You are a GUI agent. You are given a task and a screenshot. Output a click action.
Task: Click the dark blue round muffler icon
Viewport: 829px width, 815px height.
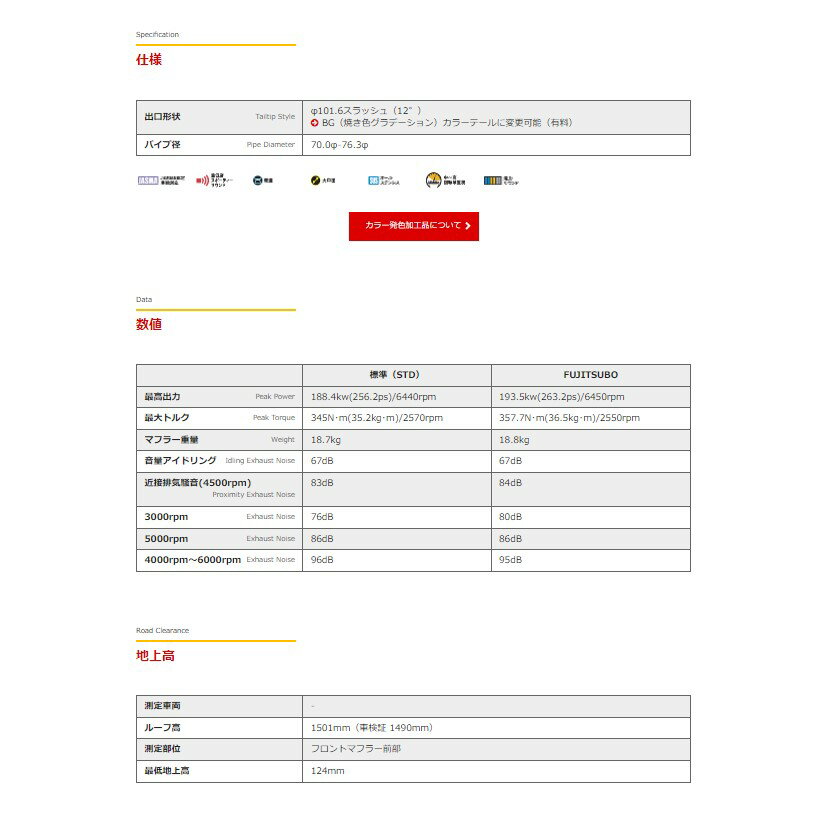coord(257,181)
